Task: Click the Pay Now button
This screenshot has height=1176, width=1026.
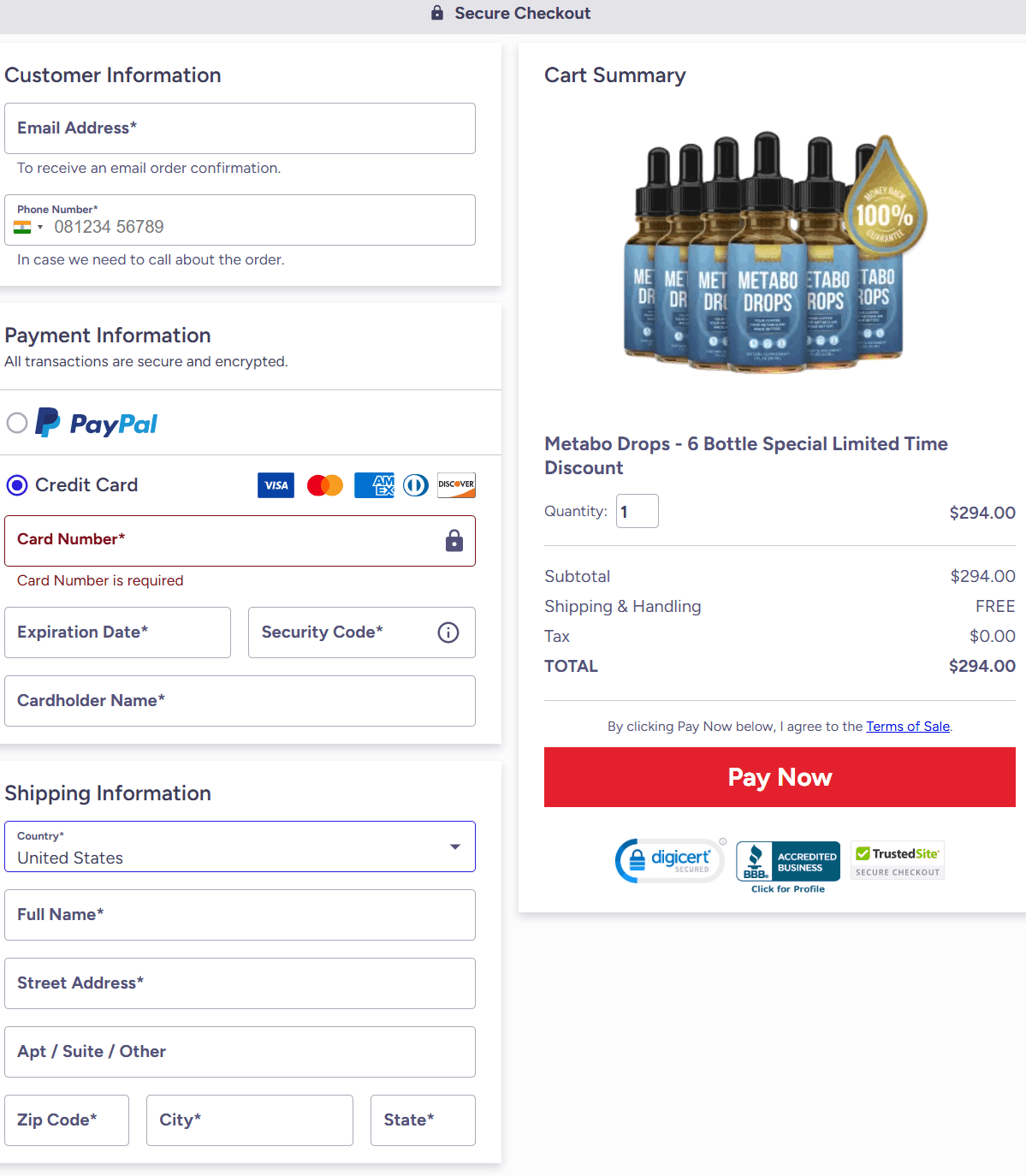Action: [780, 777]
